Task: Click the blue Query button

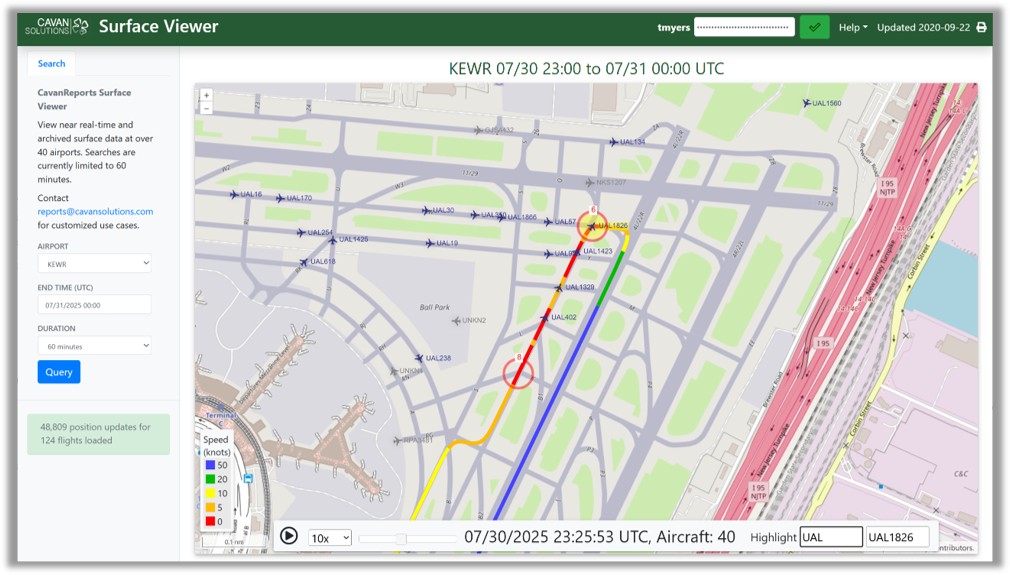Action: click(x=59, y=372)
